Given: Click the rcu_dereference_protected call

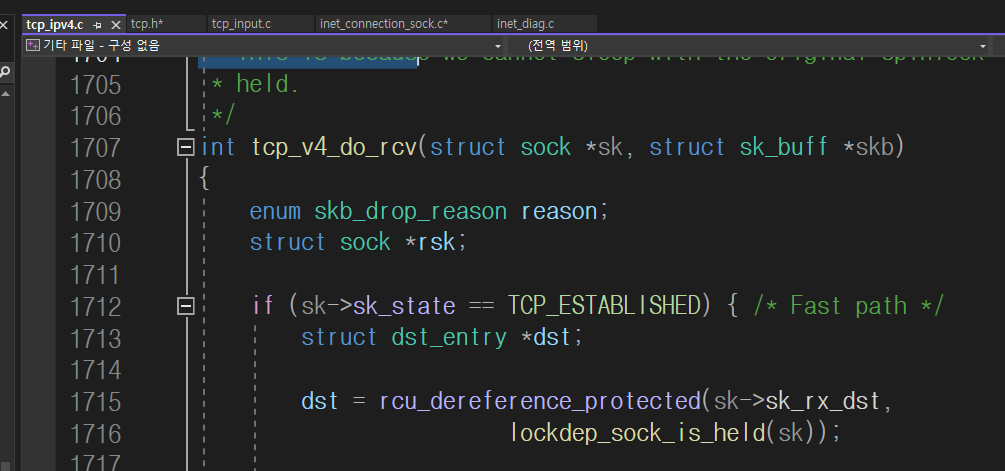Looking at the screenshot, I should click(x=539, y=401).
